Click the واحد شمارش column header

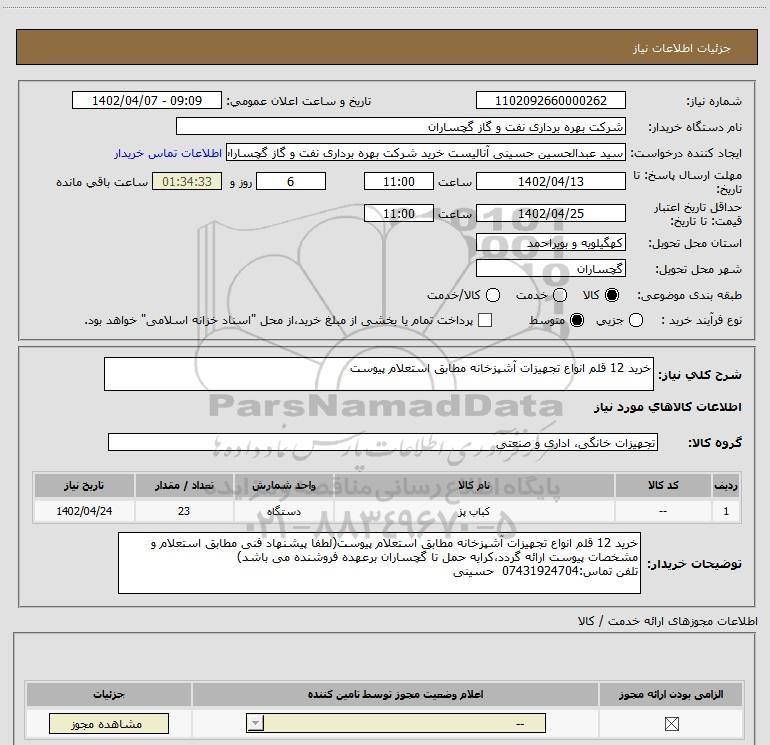(283, 485)
